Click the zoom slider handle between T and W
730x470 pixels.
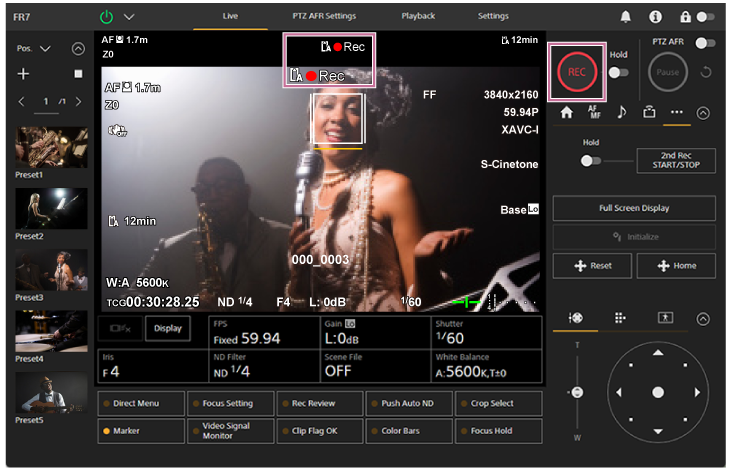576,392
